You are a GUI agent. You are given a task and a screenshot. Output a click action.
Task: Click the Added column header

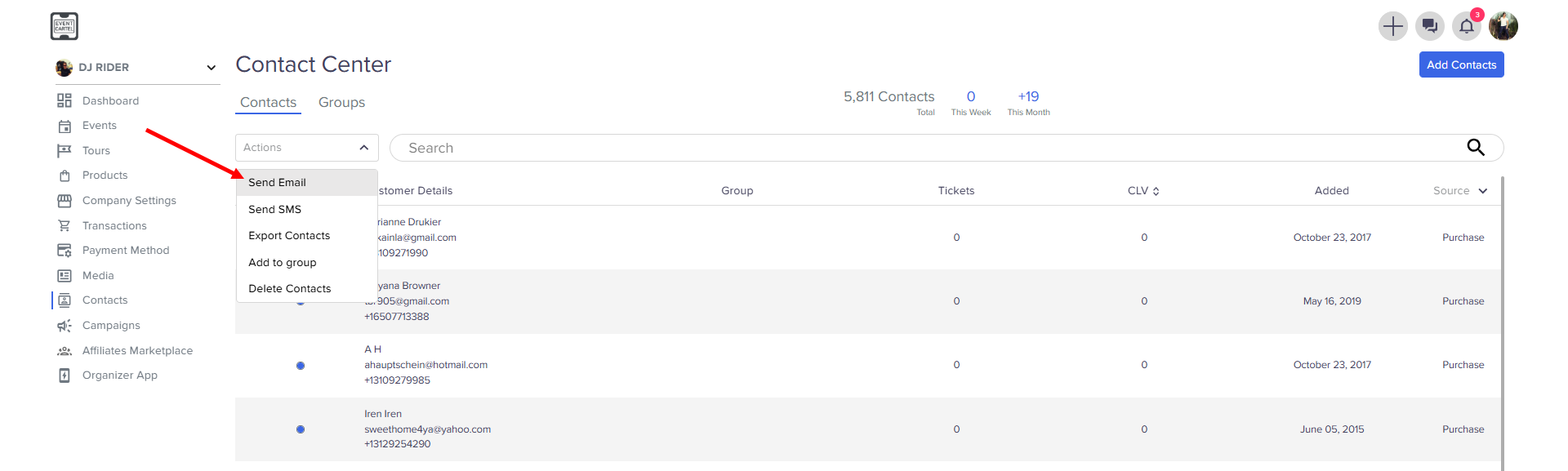pyautogui.click(x=1331, y=191)
